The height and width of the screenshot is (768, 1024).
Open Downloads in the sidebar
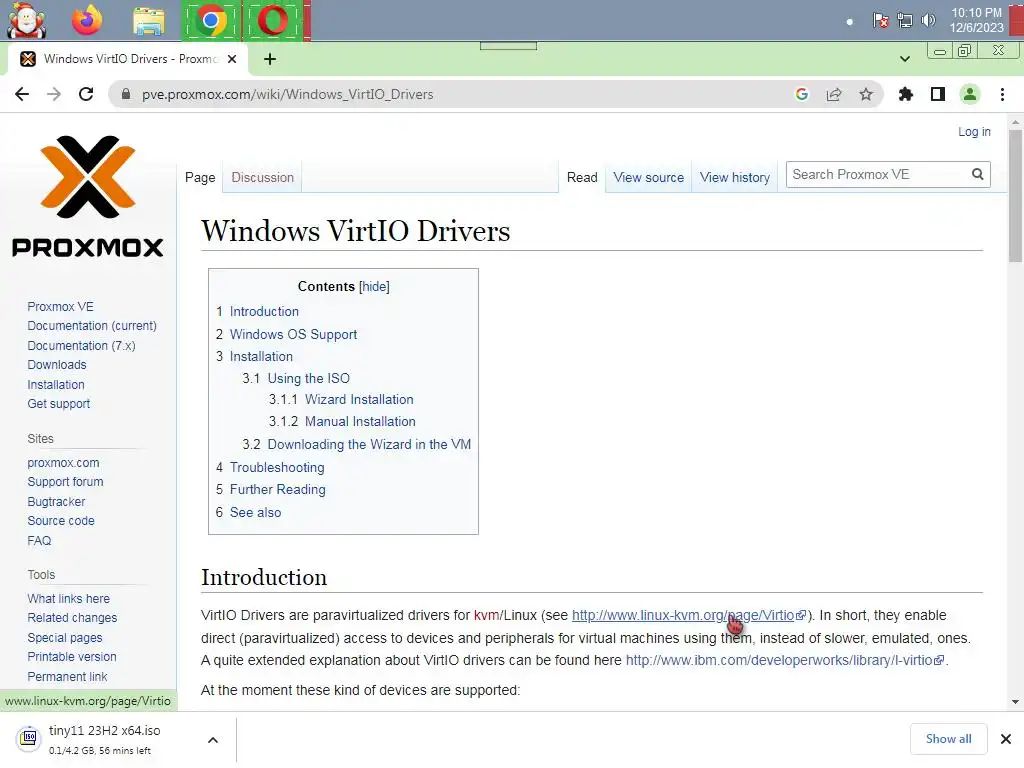57,364
